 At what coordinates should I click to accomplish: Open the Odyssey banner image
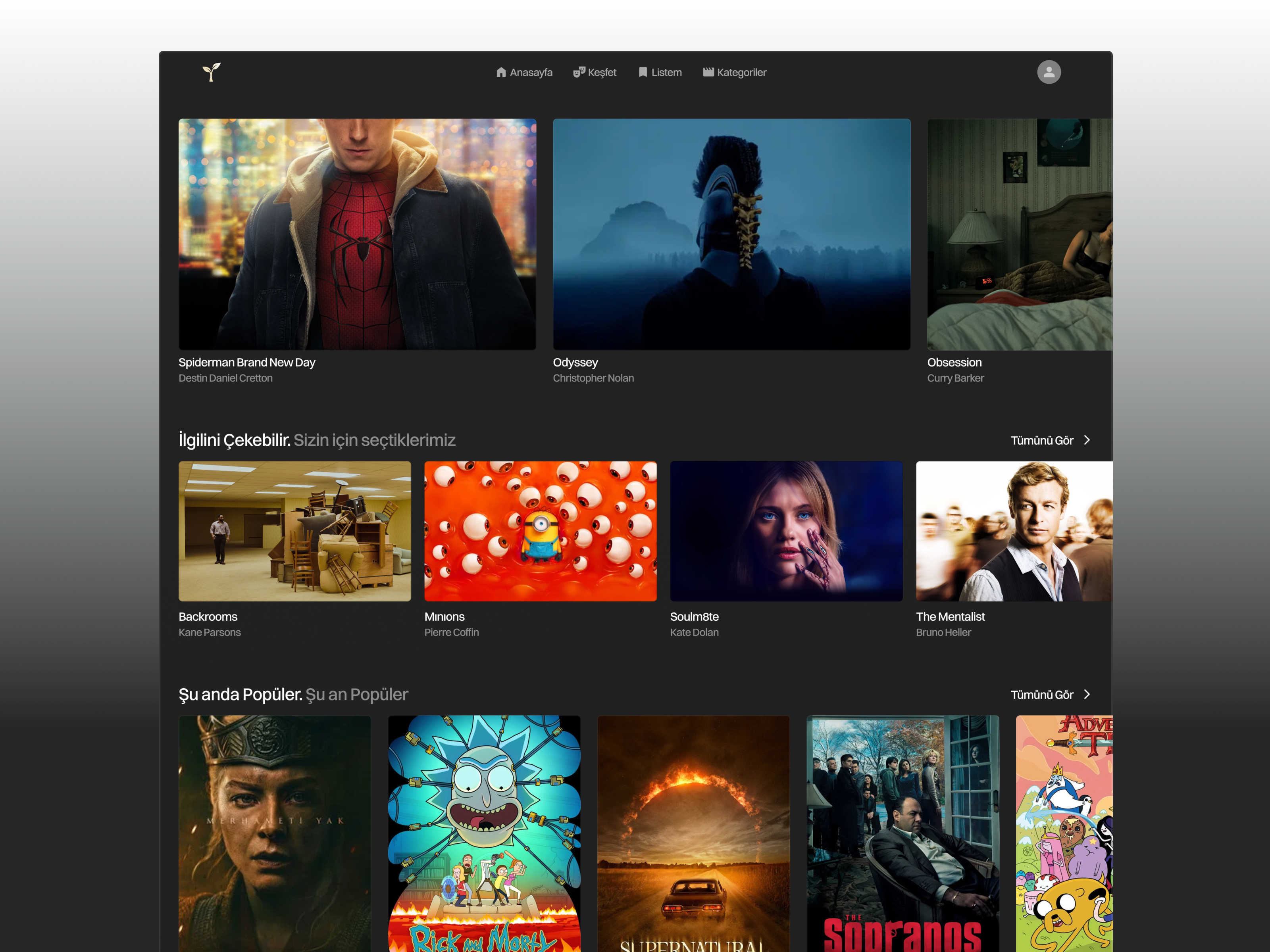[x=731, y=234]
